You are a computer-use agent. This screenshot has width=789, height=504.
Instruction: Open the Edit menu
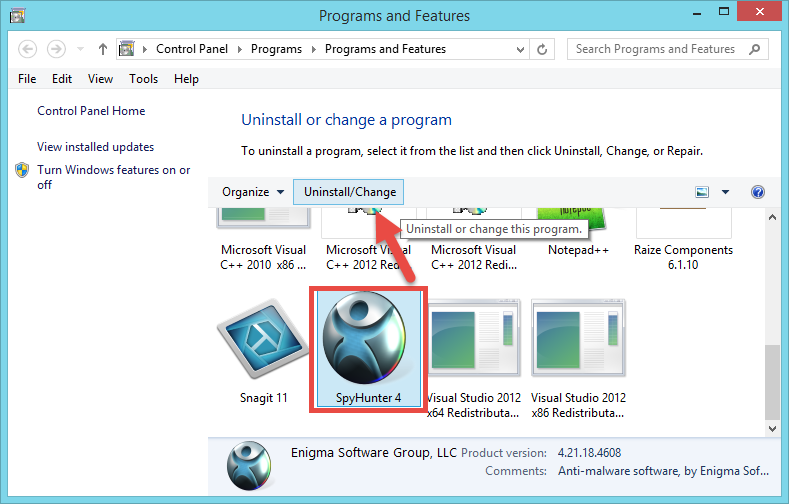coord(62,79)
